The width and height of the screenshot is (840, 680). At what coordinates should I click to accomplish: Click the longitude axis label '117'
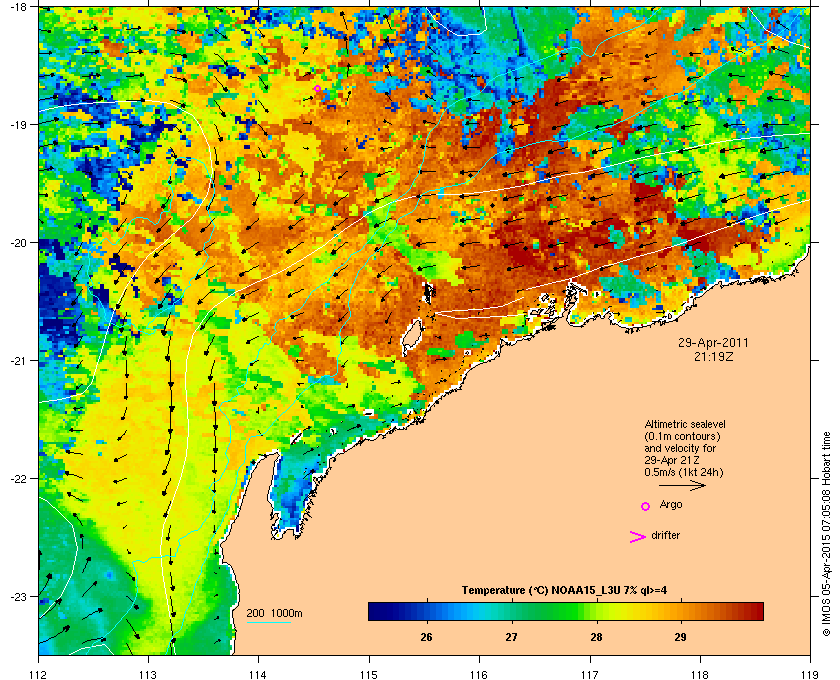pyautogui.click(x=589, y=674)
